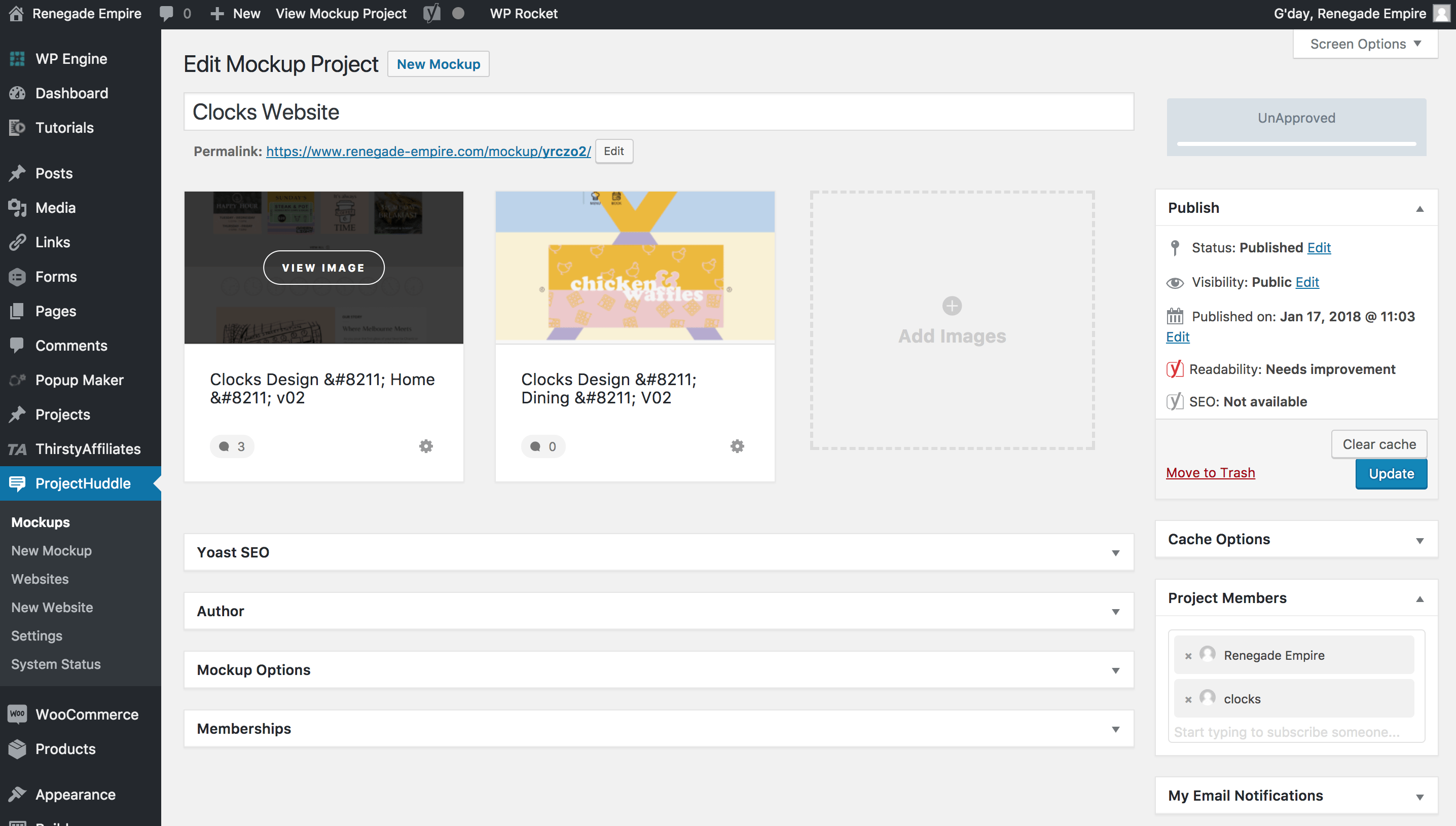
Task: Click WP Rocket in admin bar
Action: [x=523, y=14]
